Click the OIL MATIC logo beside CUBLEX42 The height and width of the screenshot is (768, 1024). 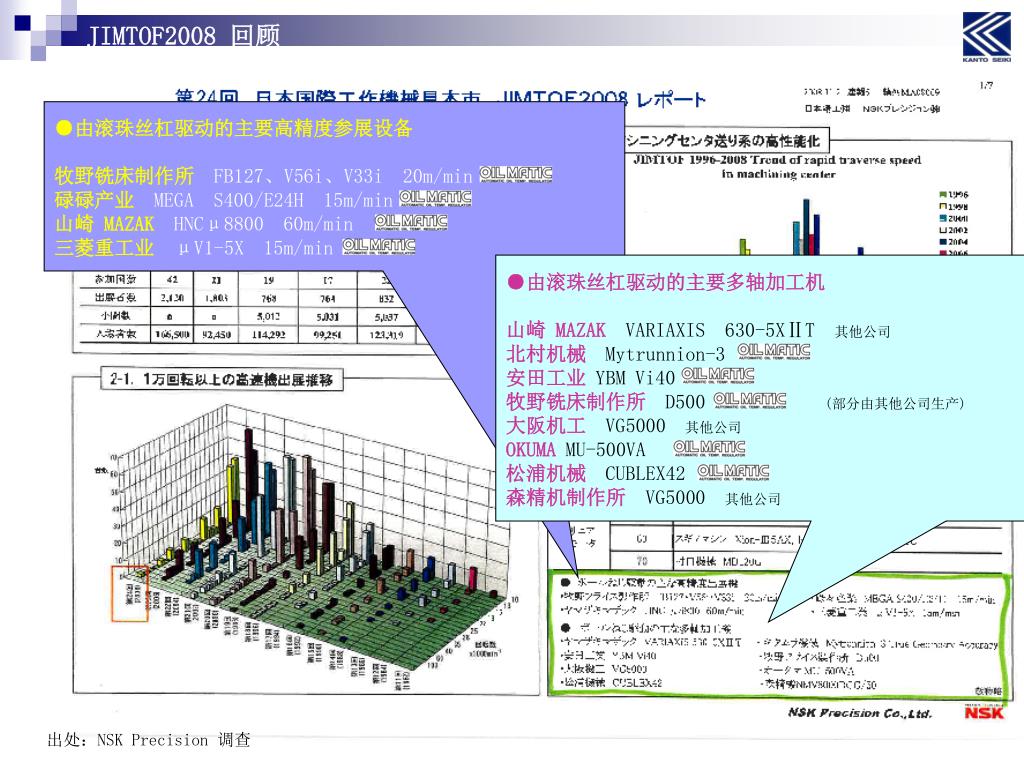click(x=733, y=472)
